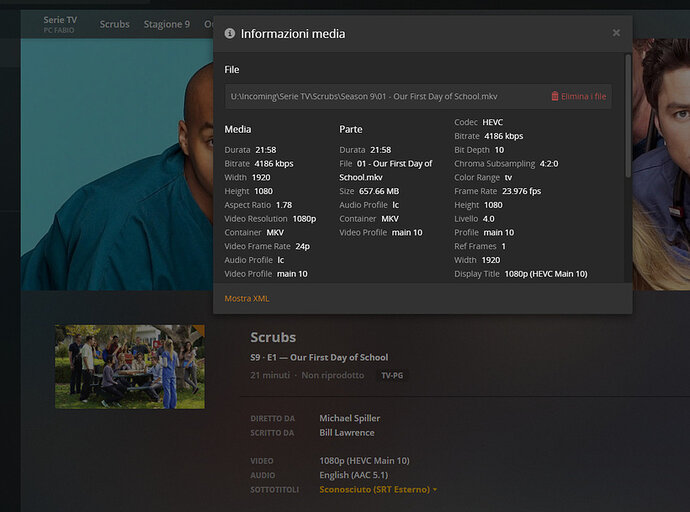Click the TV-PG rating badge
690x512 pixels.
click(392, 375)
